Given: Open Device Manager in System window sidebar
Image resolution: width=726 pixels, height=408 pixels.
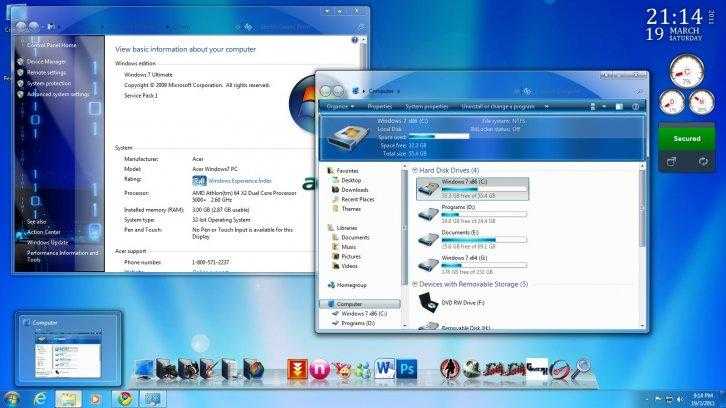Looking at the screenshot, I should (46, 62).
